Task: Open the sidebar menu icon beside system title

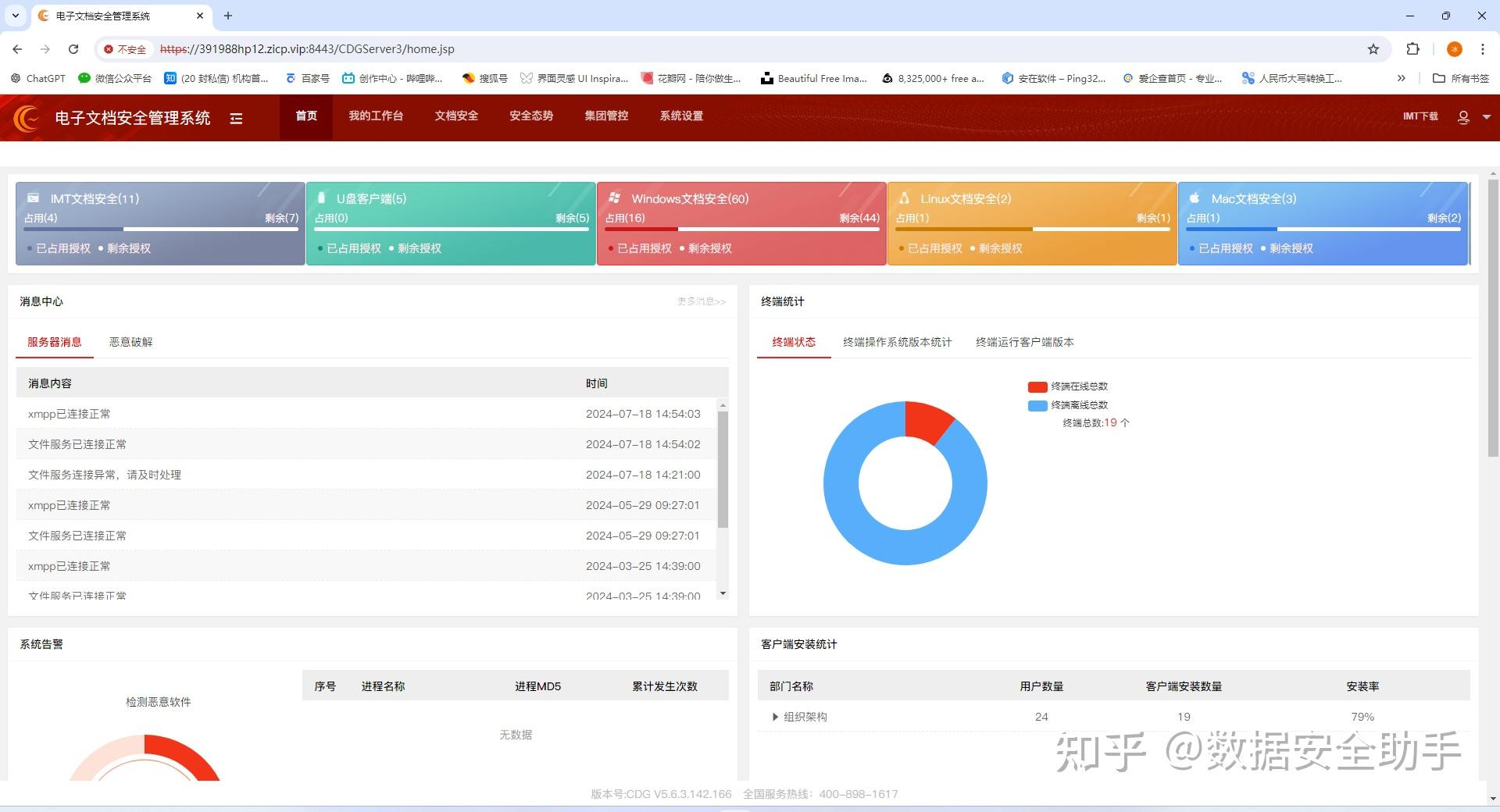Action: (237, 117)
